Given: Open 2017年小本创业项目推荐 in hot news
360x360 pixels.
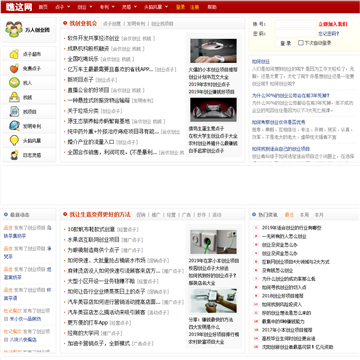Looking at the screenshot, I should tap(287, 330).
